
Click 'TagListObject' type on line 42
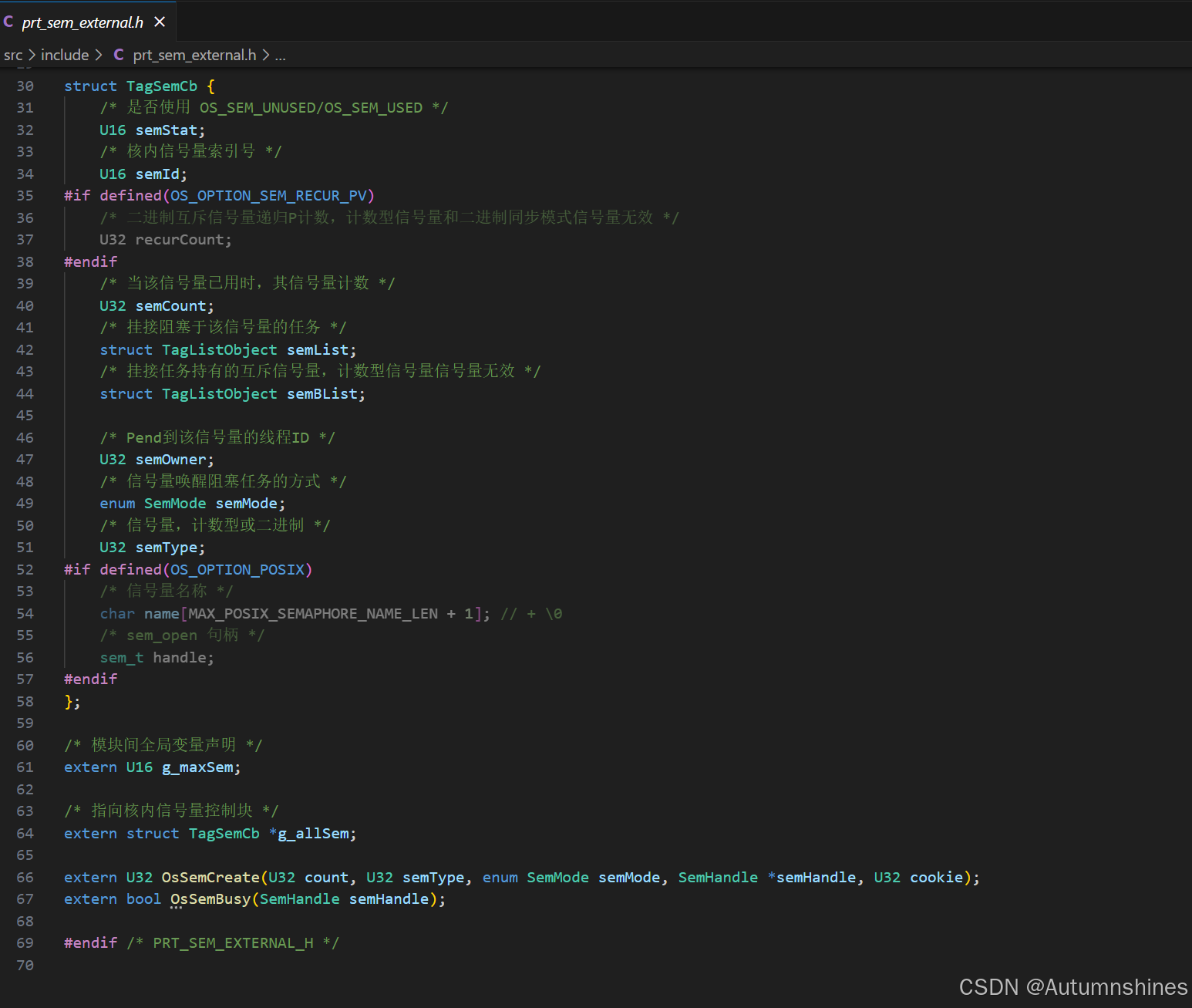220,350
